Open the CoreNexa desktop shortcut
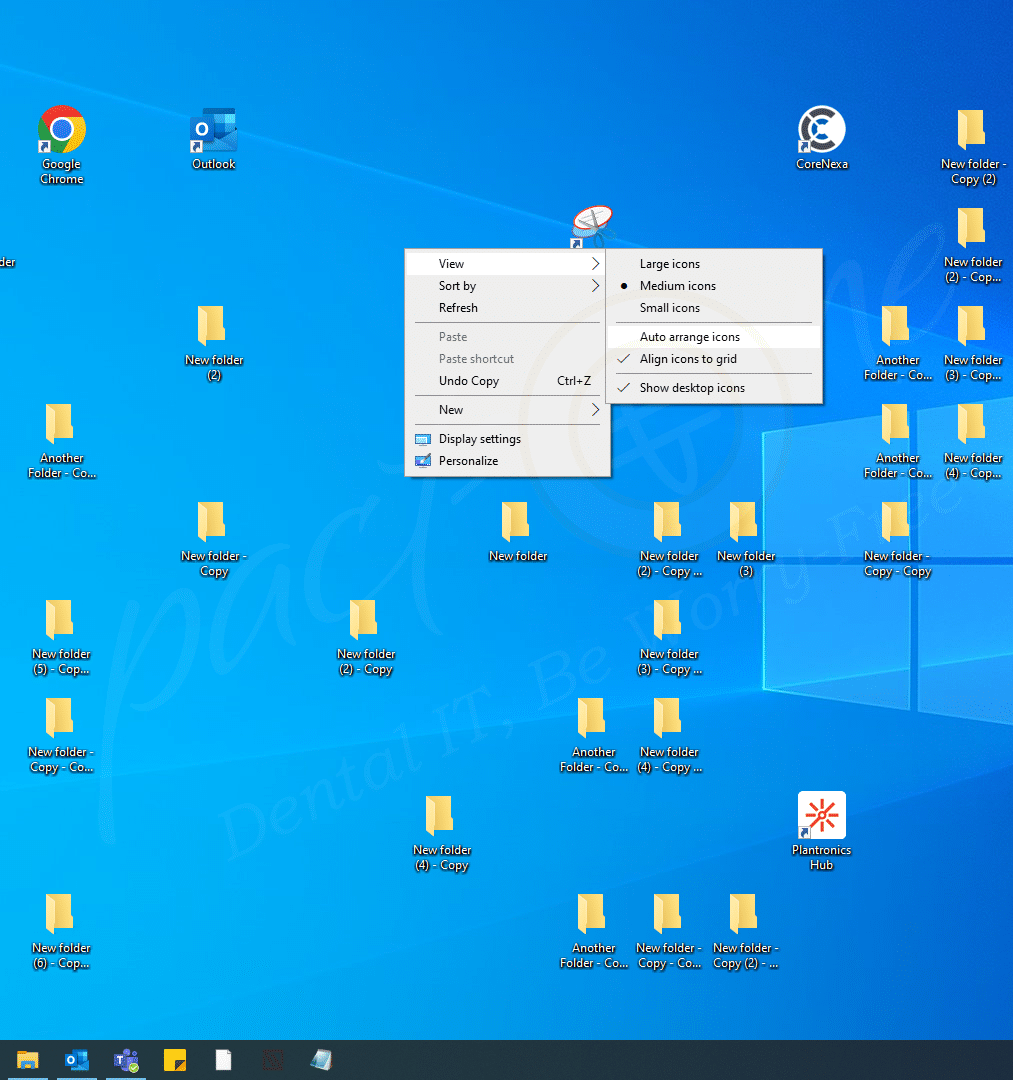Screen dimensions: 1013x1080 tap(821, 130)
